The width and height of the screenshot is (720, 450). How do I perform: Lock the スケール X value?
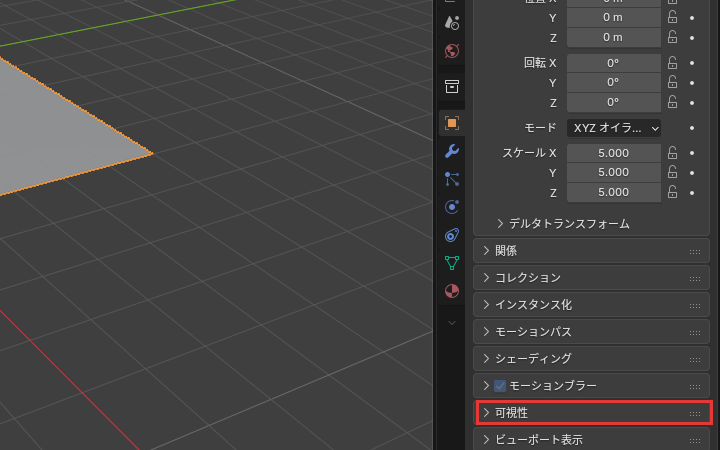click(672, 152)
